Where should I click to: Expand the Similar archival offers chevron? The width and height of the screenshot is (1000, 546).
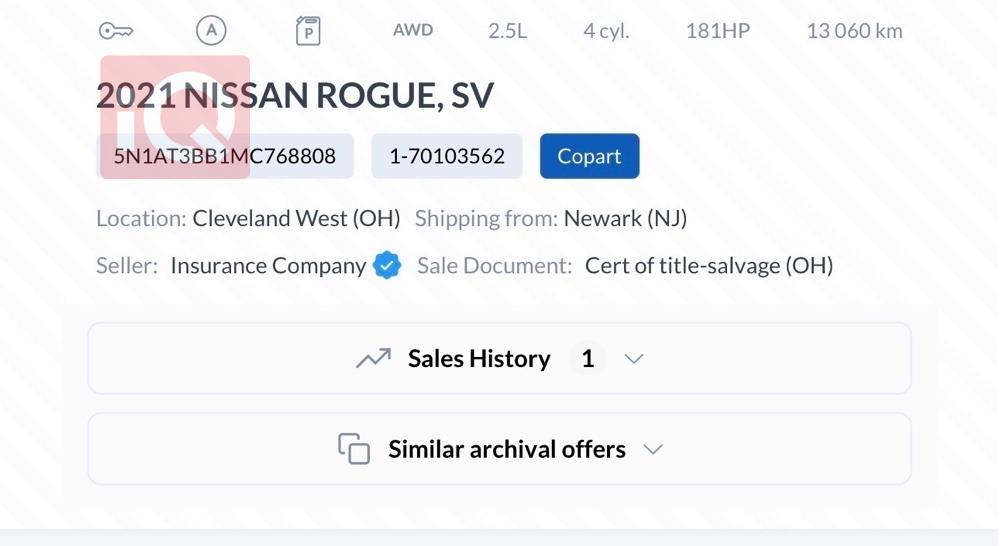(x=653, y=449)
